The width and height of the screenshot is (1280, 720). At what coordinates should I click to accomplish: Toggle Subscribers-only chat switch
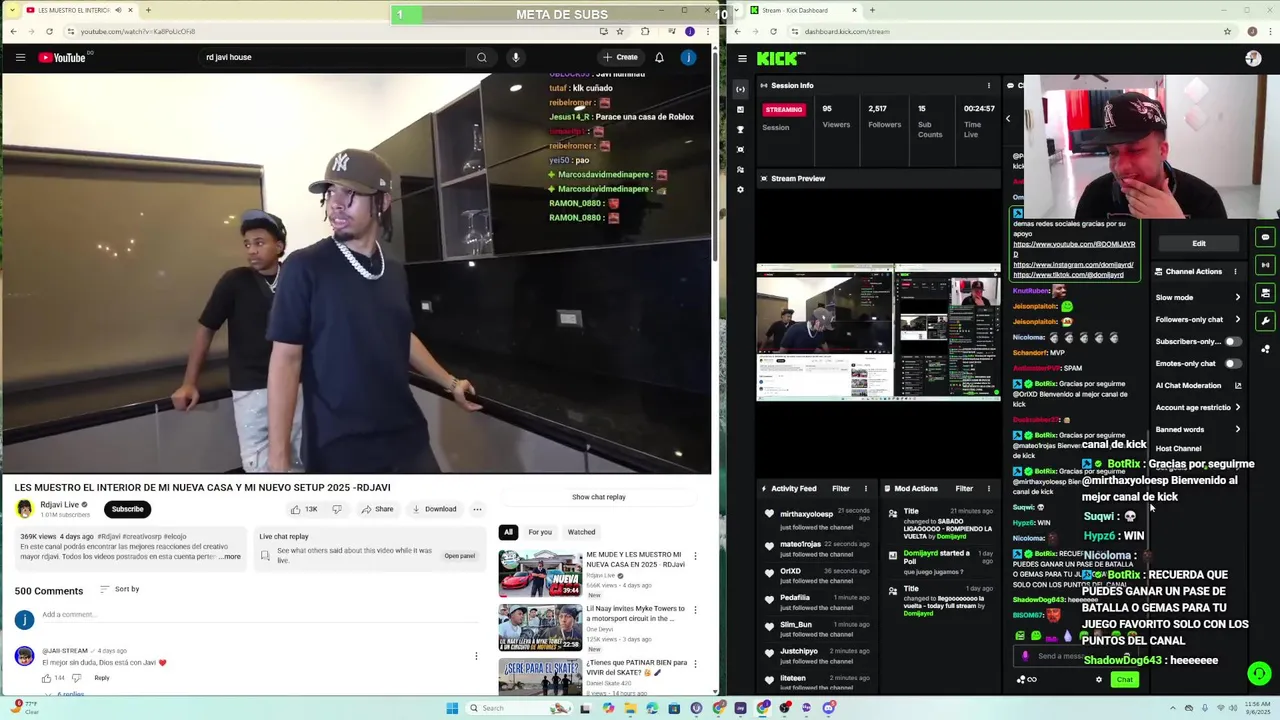point(1233,341)
